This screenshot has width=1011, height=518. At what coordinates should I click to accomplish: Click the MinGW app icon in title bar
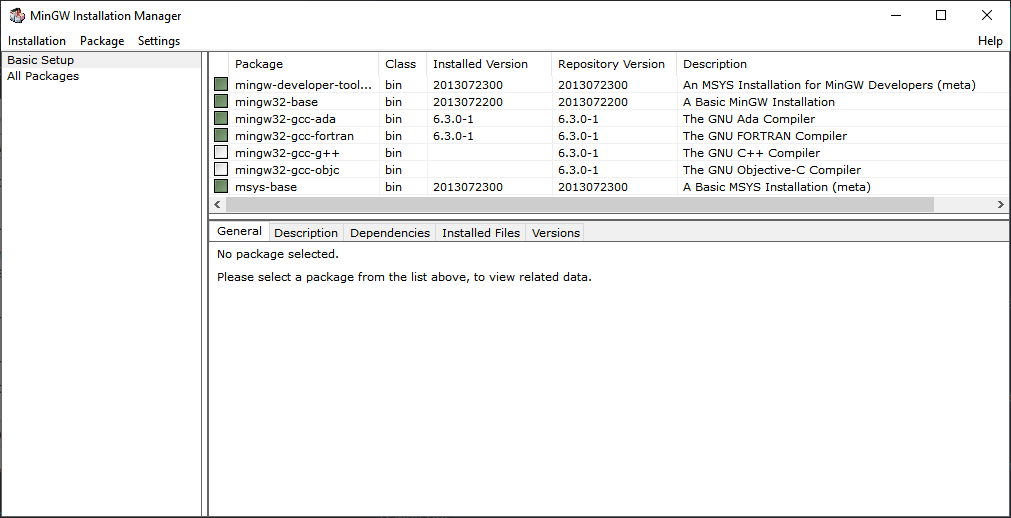[17, 15]
